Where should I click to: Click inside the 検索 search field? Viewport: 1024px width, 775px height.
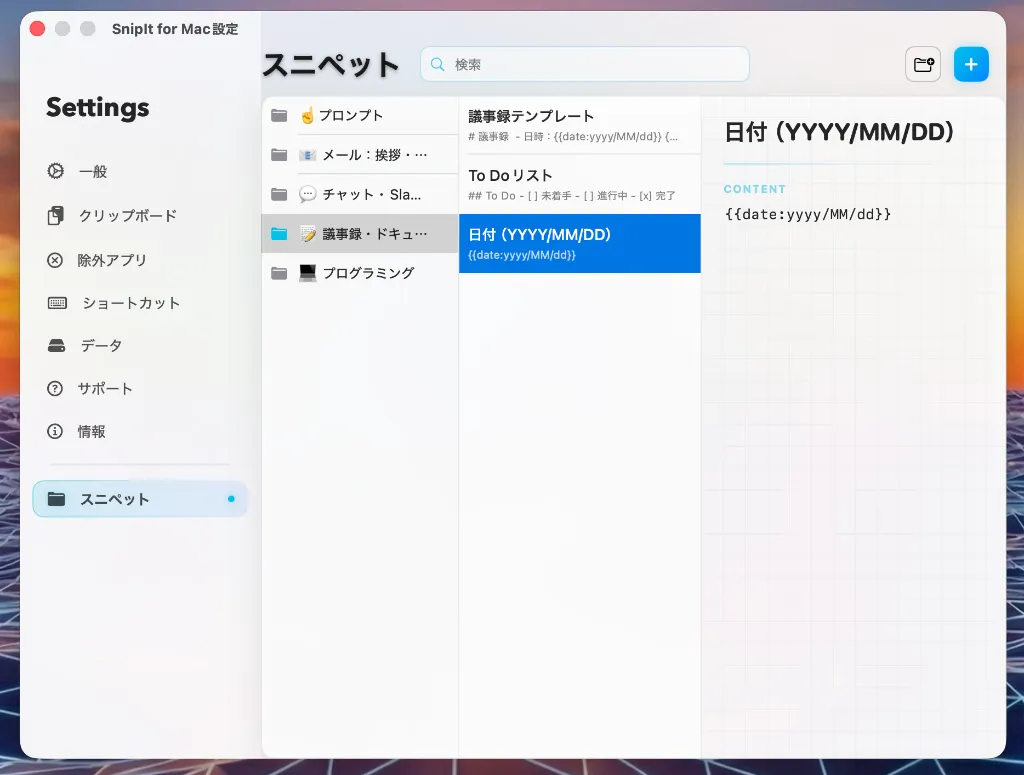click(x=584, y=63)
